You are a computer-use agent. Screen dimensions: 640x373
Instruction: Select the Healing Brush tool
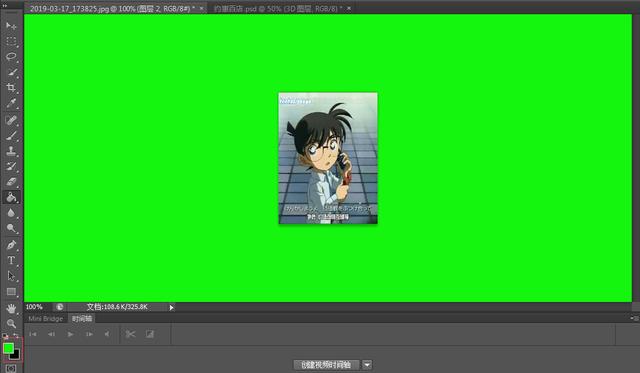(x=11, y=120)
